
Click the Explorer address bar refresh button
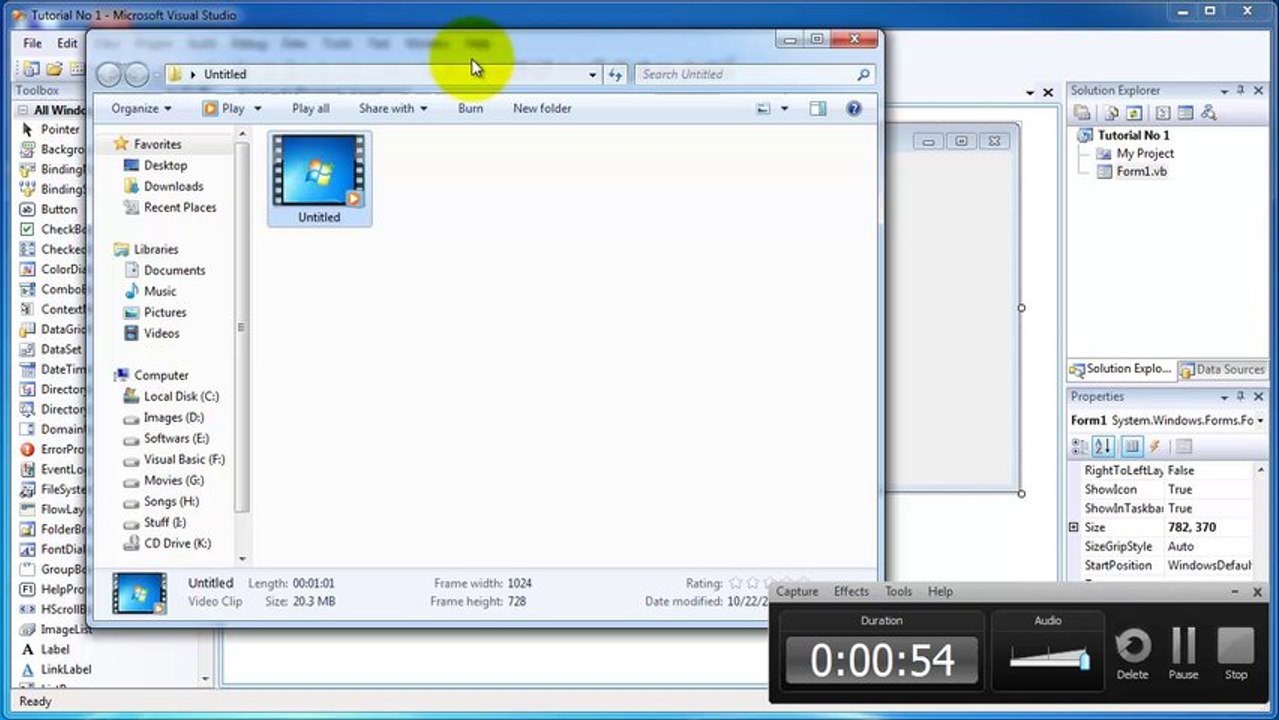point(615,74)
